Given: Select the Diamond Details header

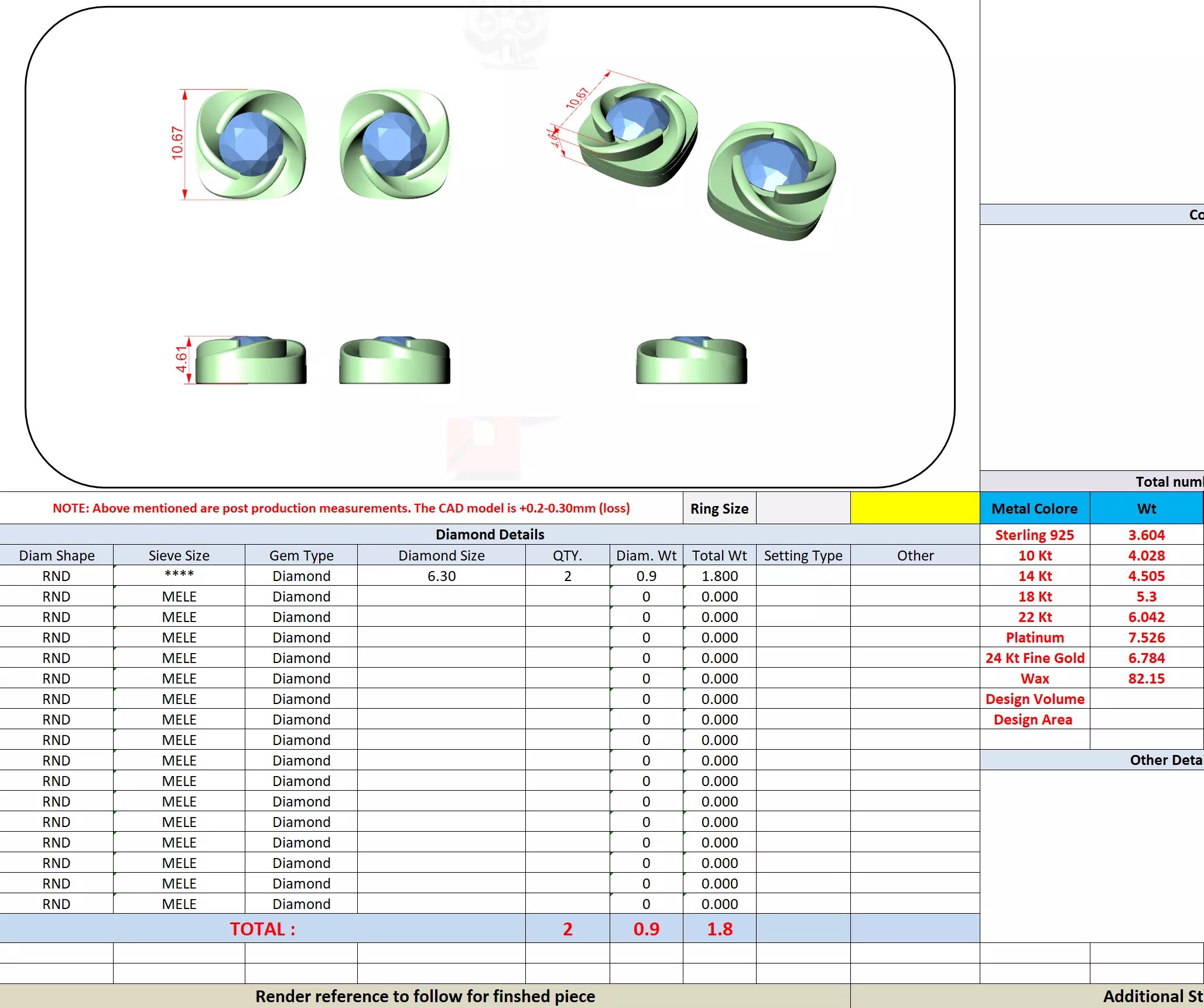Looking at the screenshot, I should pos(490,534).
